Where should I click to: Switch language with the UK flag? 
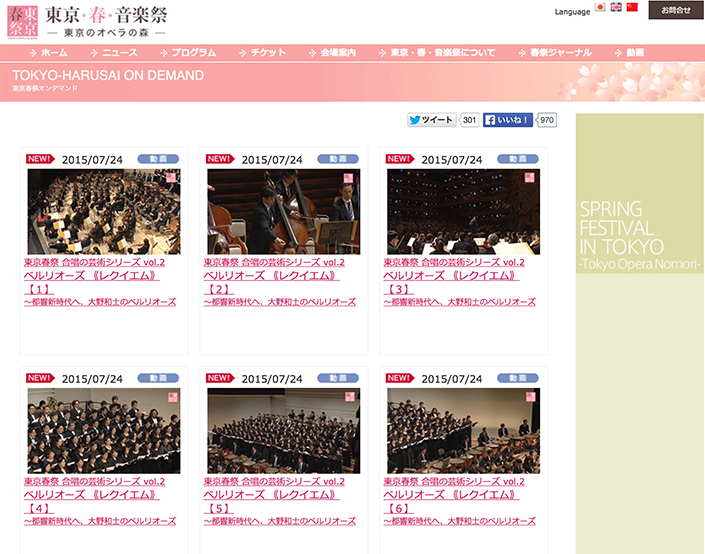(x=616, y=7)
